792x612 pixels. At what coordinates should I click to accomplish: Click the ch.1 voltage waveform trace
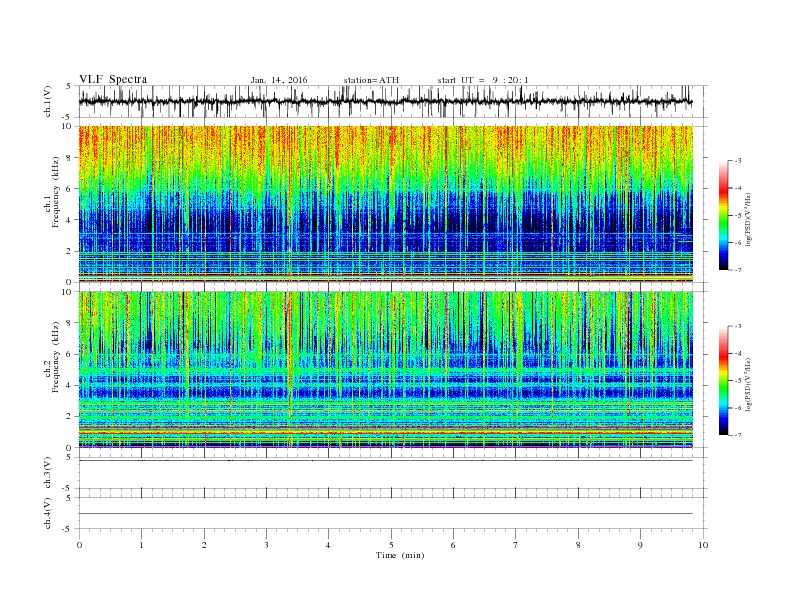click(386, 101)
